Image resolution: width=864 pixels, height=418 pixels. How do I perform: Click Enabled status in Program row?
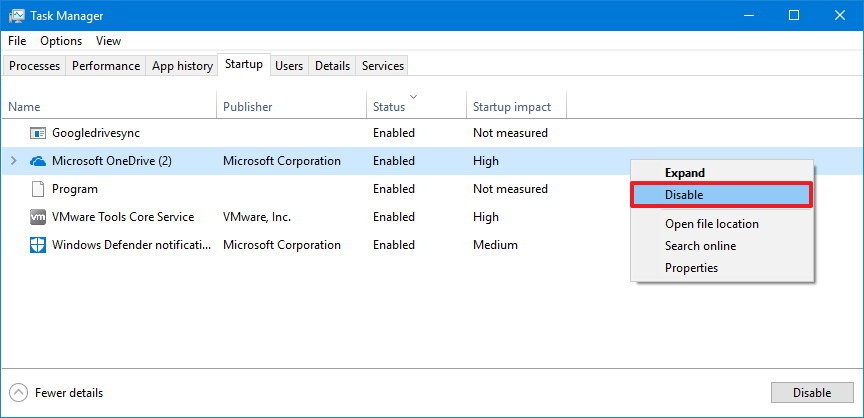tap(394, 189)
